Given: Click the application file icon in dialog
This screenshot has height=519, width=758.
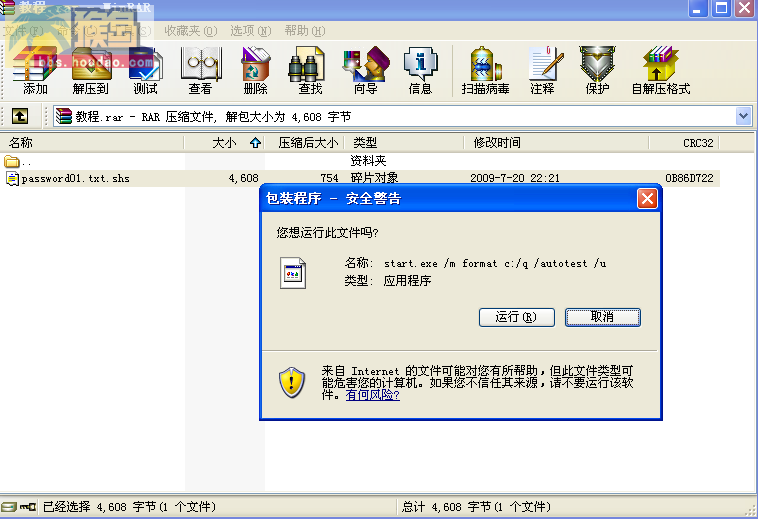Looking at the screenshot, I should coord(293,273).
